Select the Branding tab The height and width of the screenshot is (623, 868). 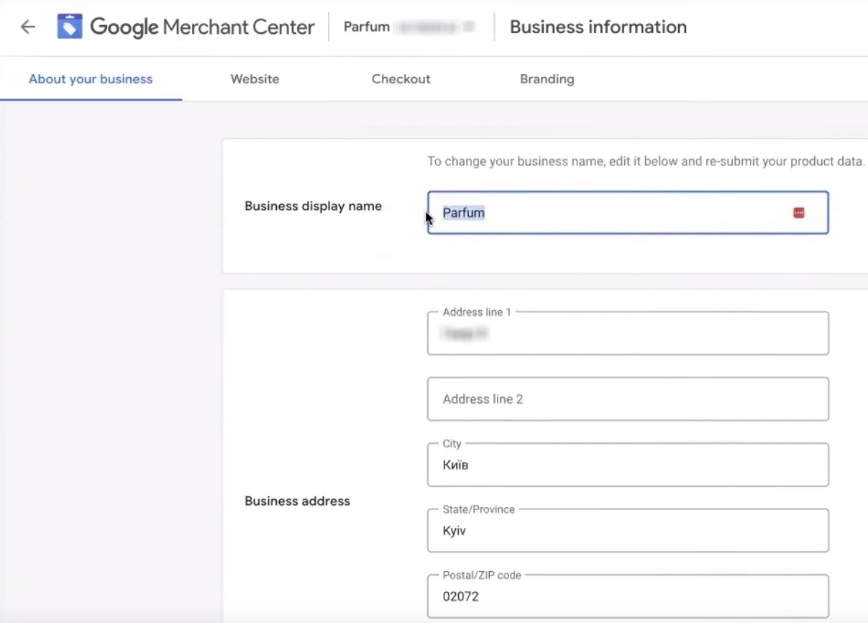(x=547, y=79)
